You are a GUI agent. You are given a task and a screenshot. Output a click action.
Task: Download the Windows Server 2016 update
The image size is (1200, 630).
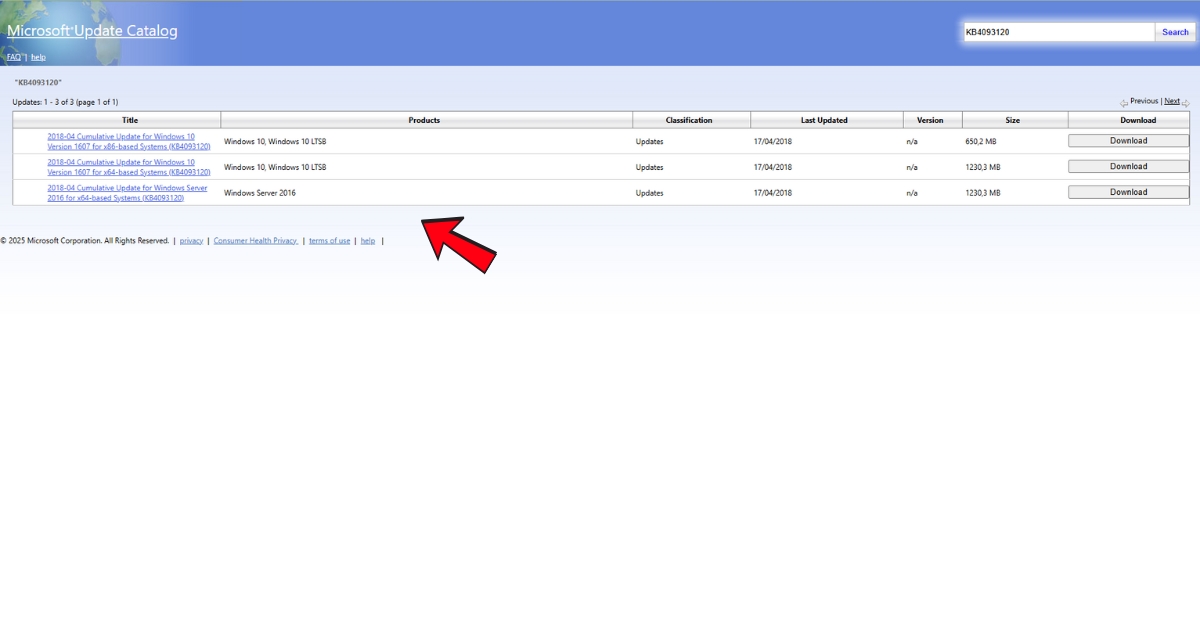[1128, 192]
